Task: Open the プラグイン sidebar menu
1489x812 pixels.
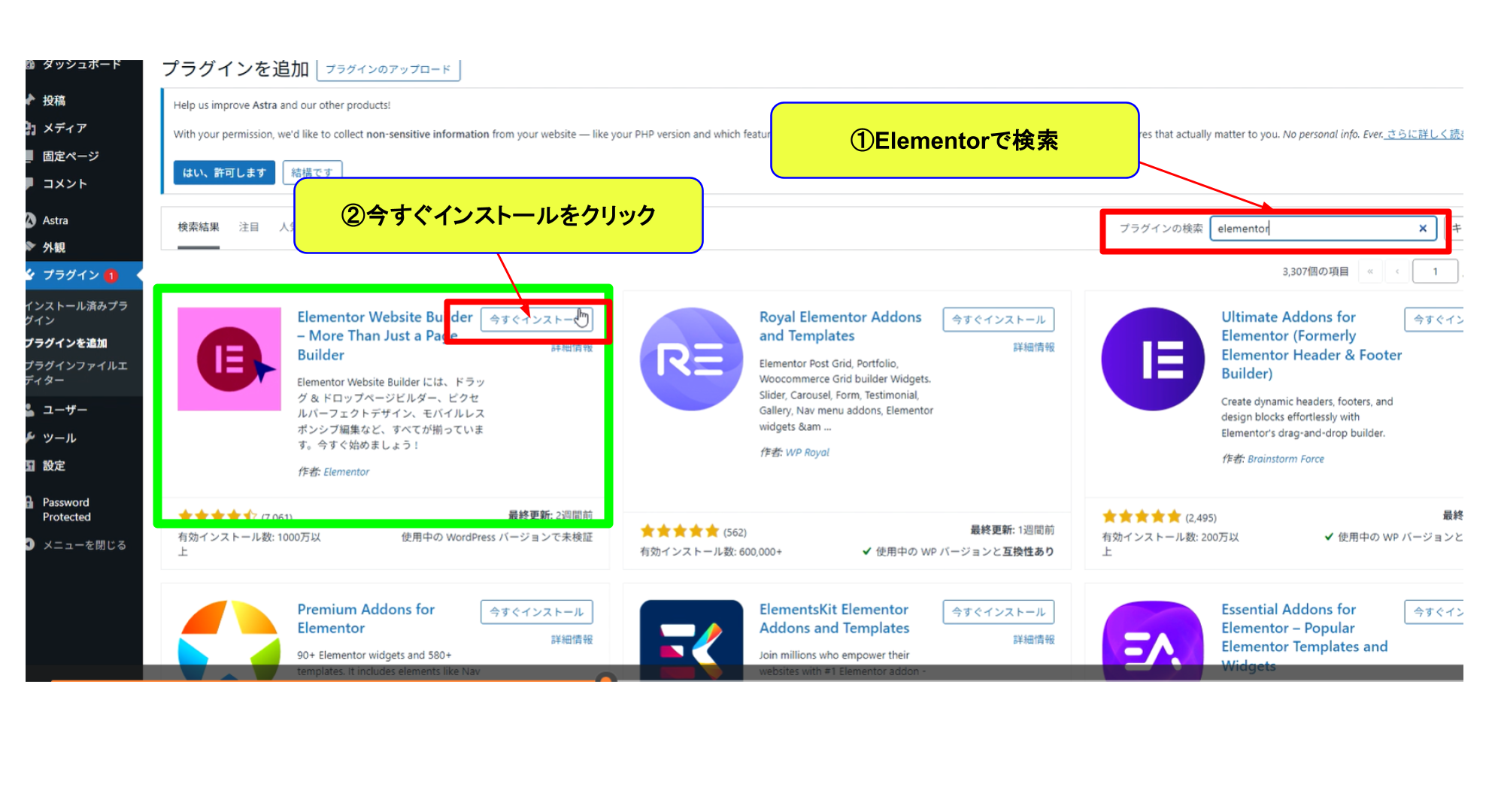Action: 71,275
